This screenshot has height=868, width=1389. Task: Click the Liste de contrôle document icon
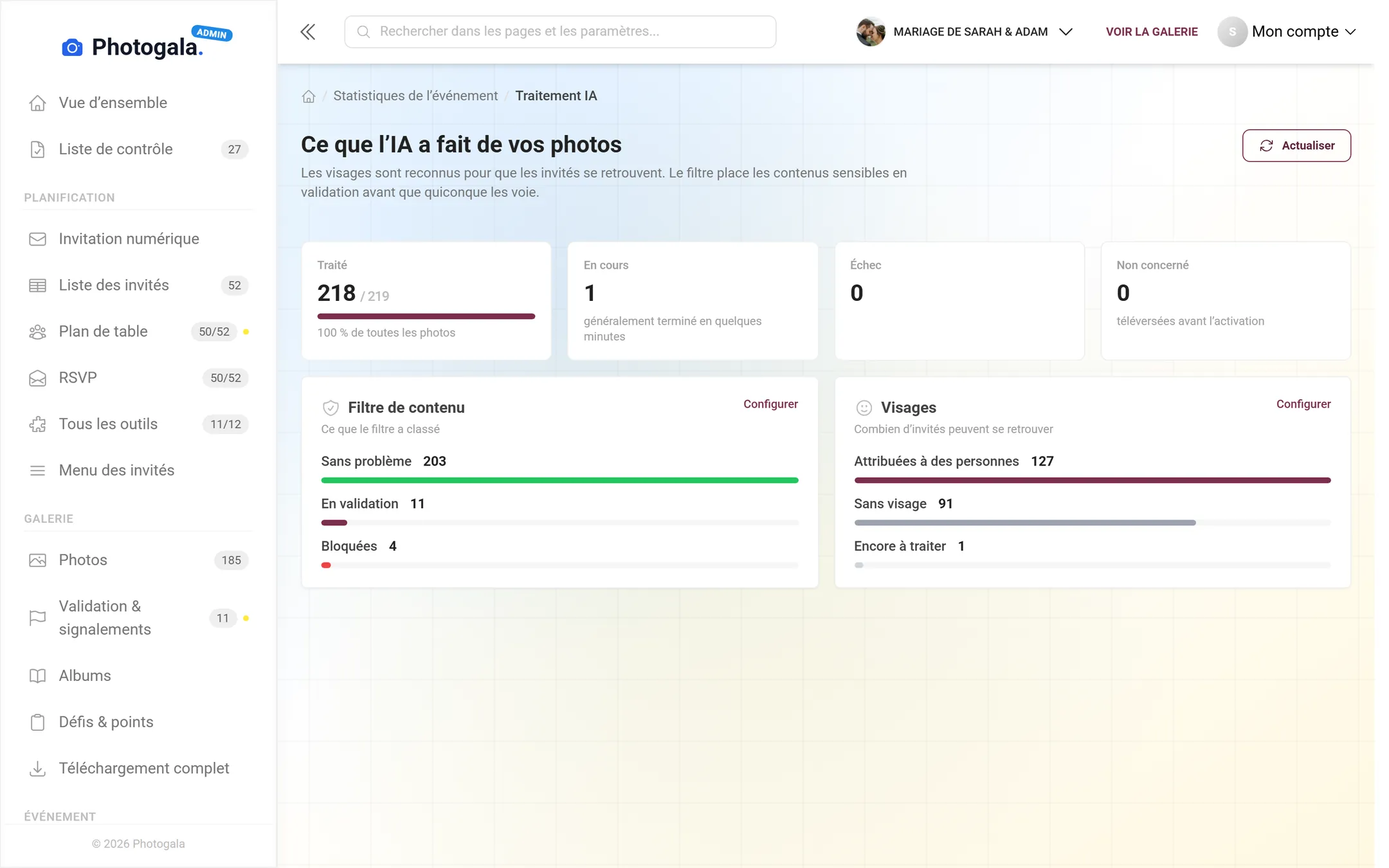(37, 149)
